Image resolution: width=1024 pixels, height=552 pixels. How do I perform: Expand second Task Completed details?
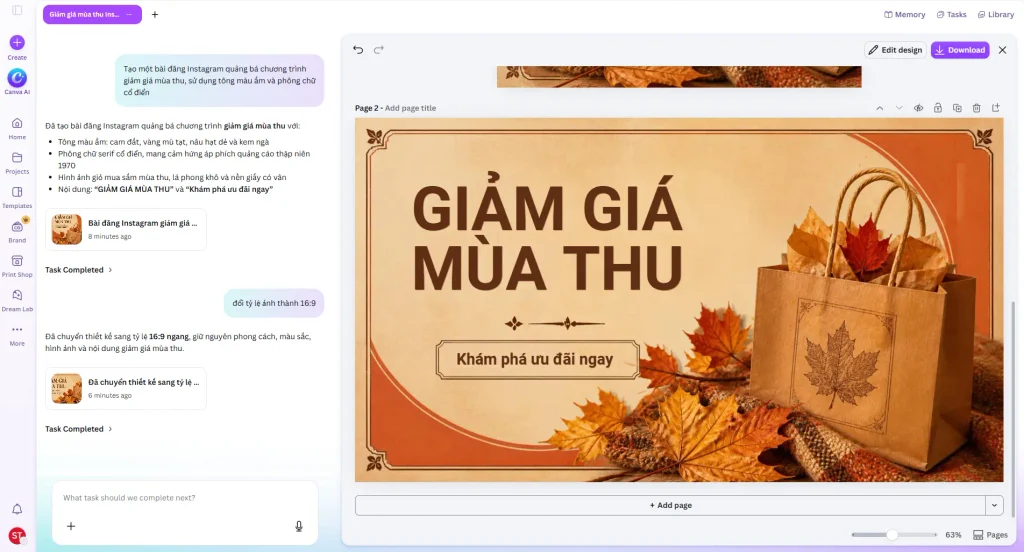(78, 429)
